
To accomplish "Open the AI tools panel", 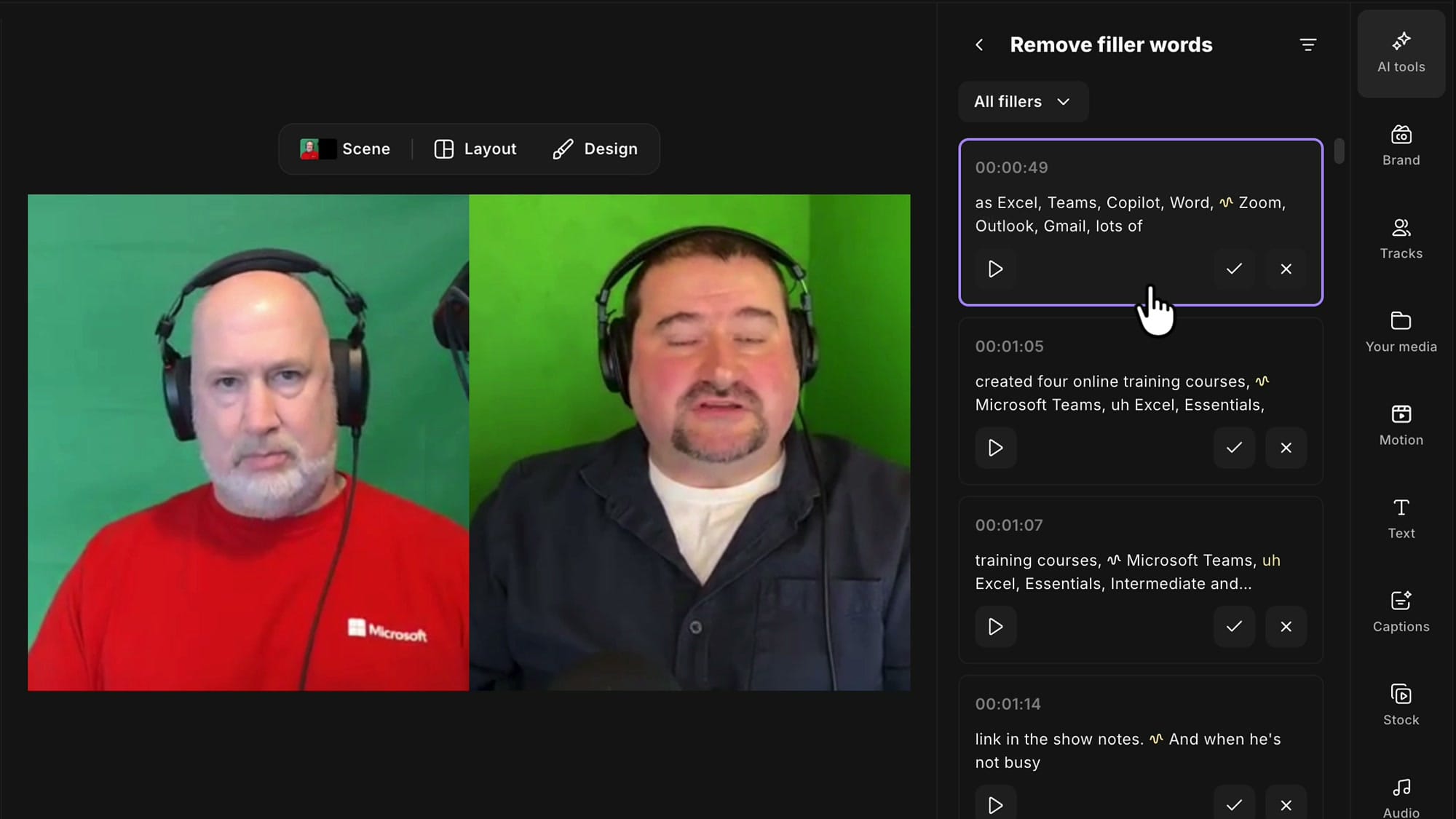I will pyautogui.click(x=1401, y=53).
